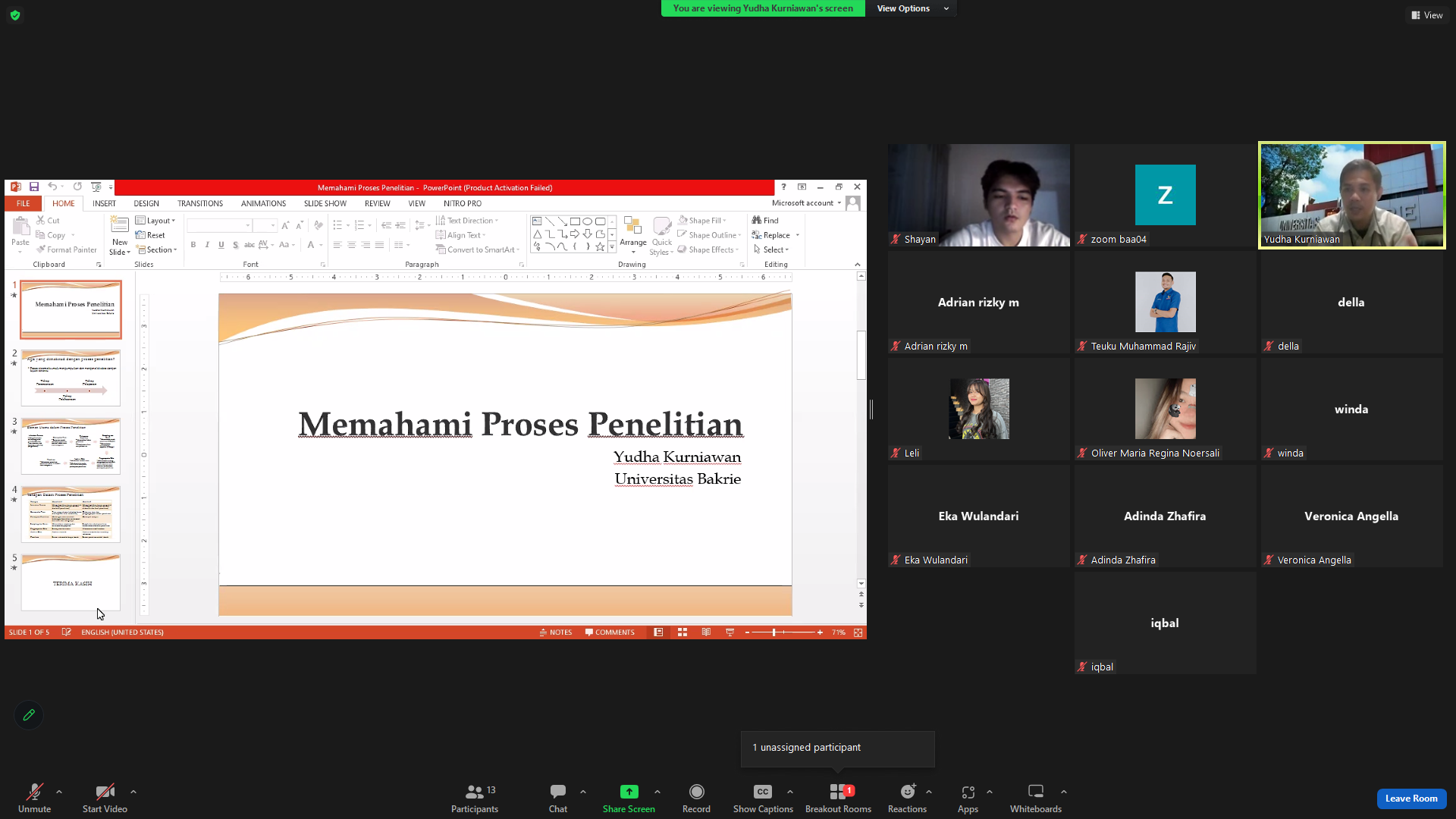Click Fit slide to window icon
Viewport: 1456px width, 819px height.
tap(858, 632)
